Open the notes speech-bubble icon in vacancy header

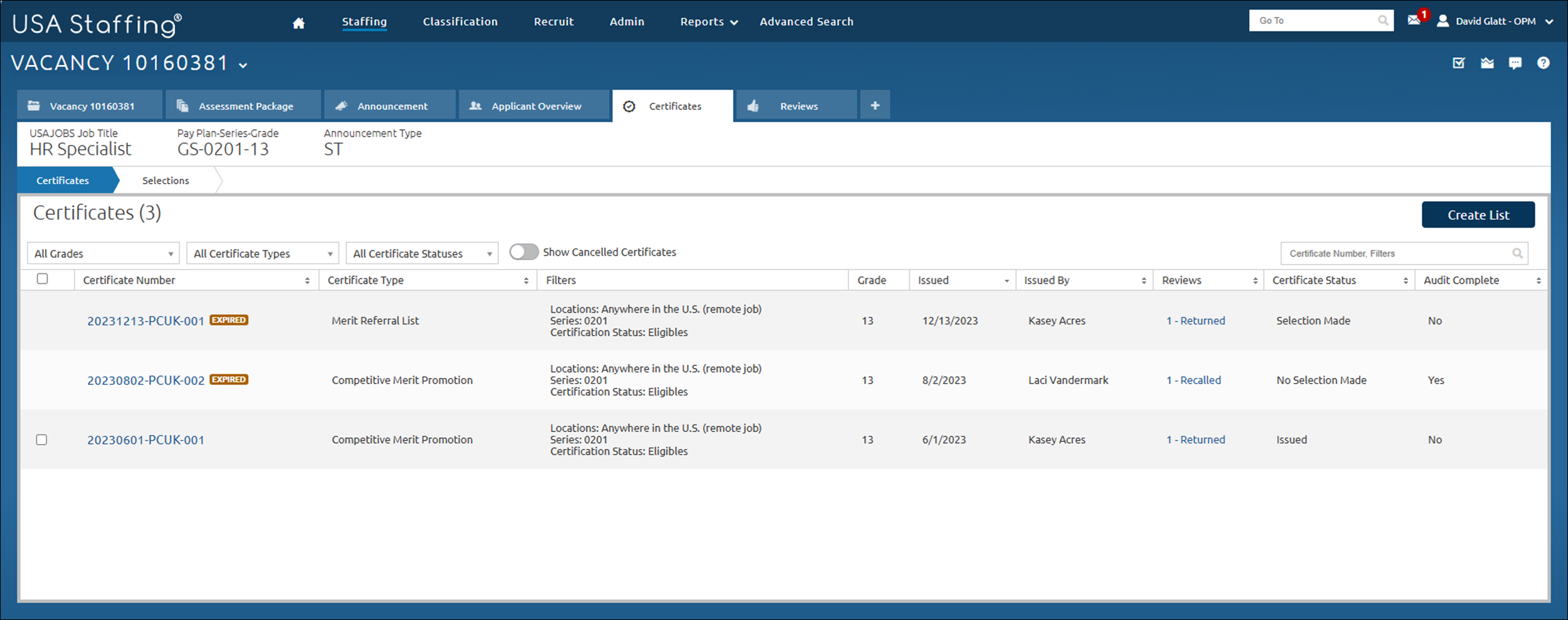(x=1515, y=63)
